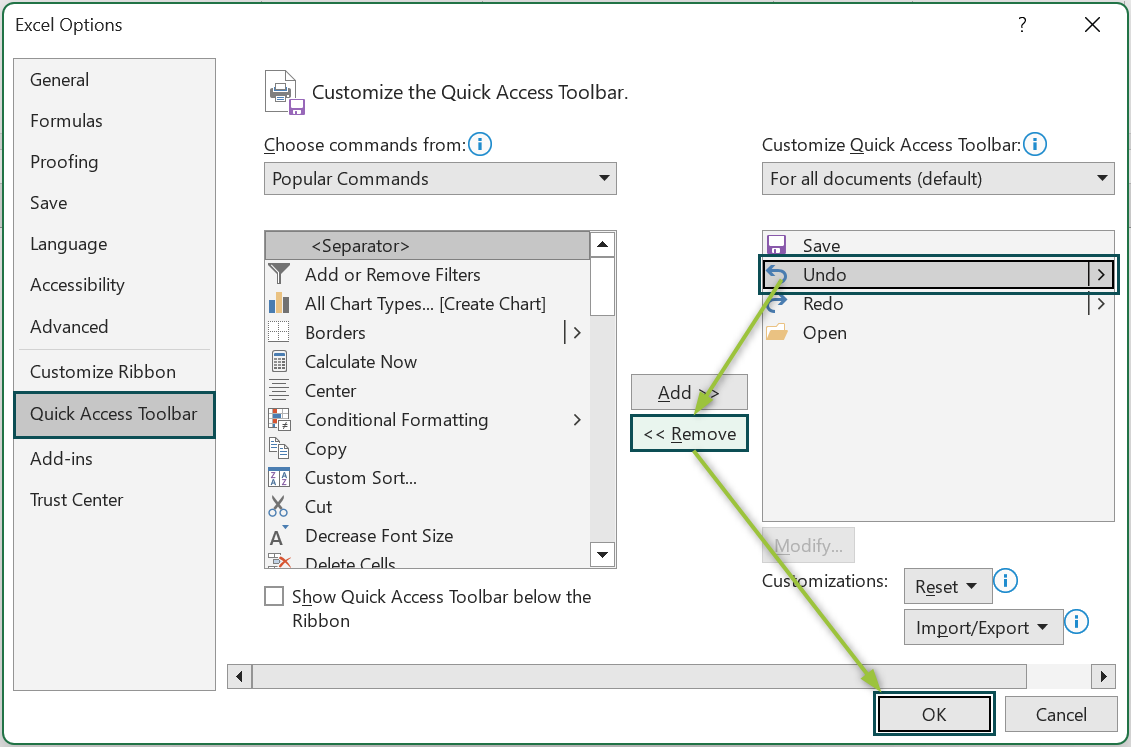Viewport: 1131px width, 747px height.
Task: Open the General options category
Action: pyautogui.click(x=115, y=79)
